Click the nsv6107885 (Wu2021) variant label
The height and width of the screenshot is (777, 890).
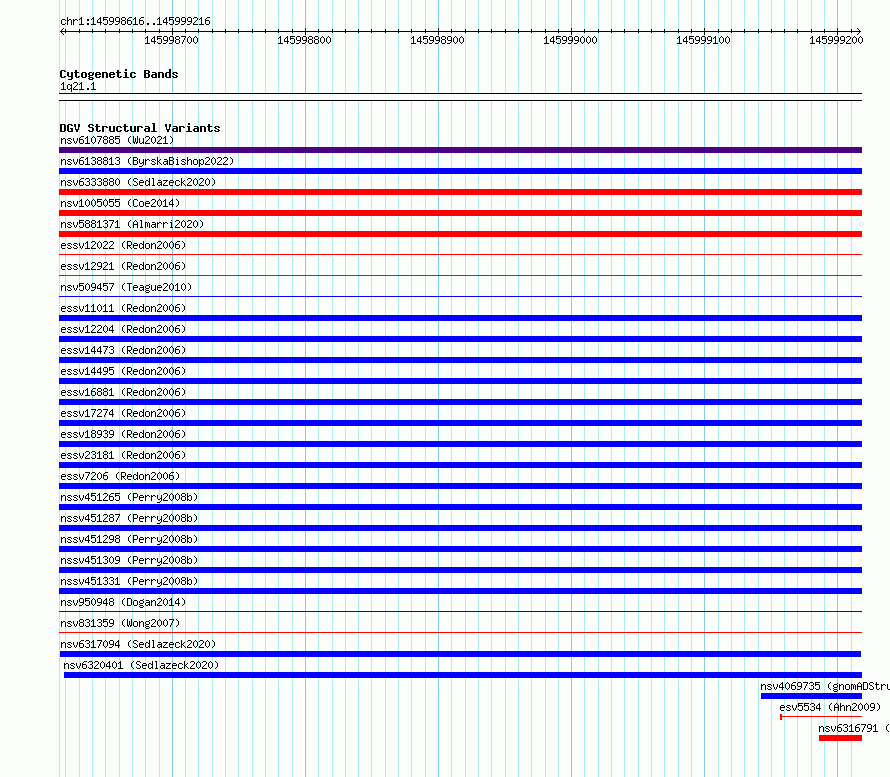tap(117, 140)
